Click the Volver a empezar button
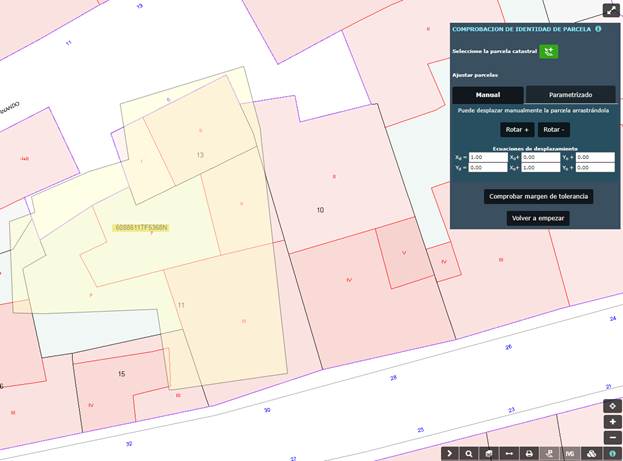Screen dimensions: 623x461 (538, 218)
